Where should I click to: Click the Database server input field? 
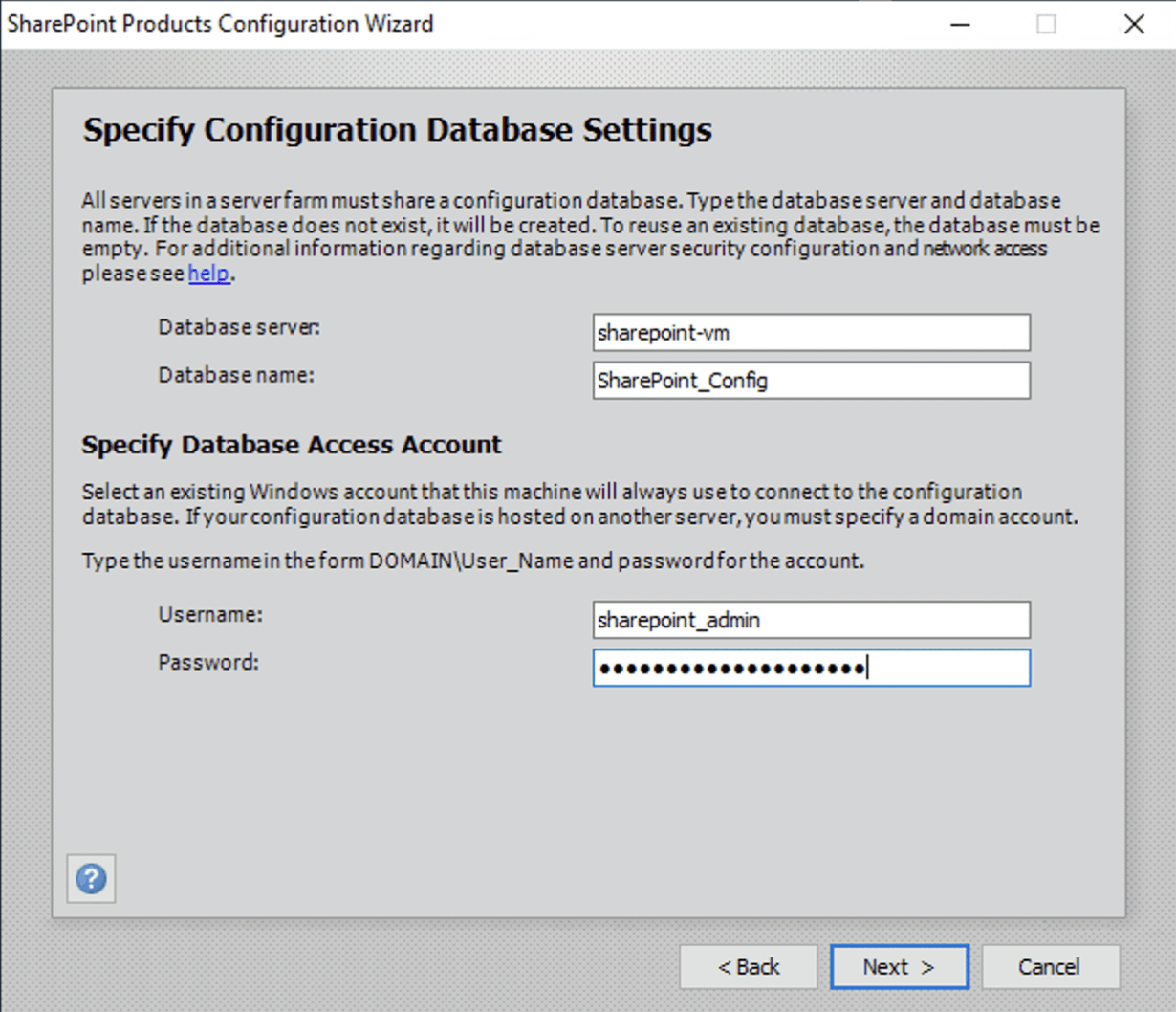pos(811,333)
